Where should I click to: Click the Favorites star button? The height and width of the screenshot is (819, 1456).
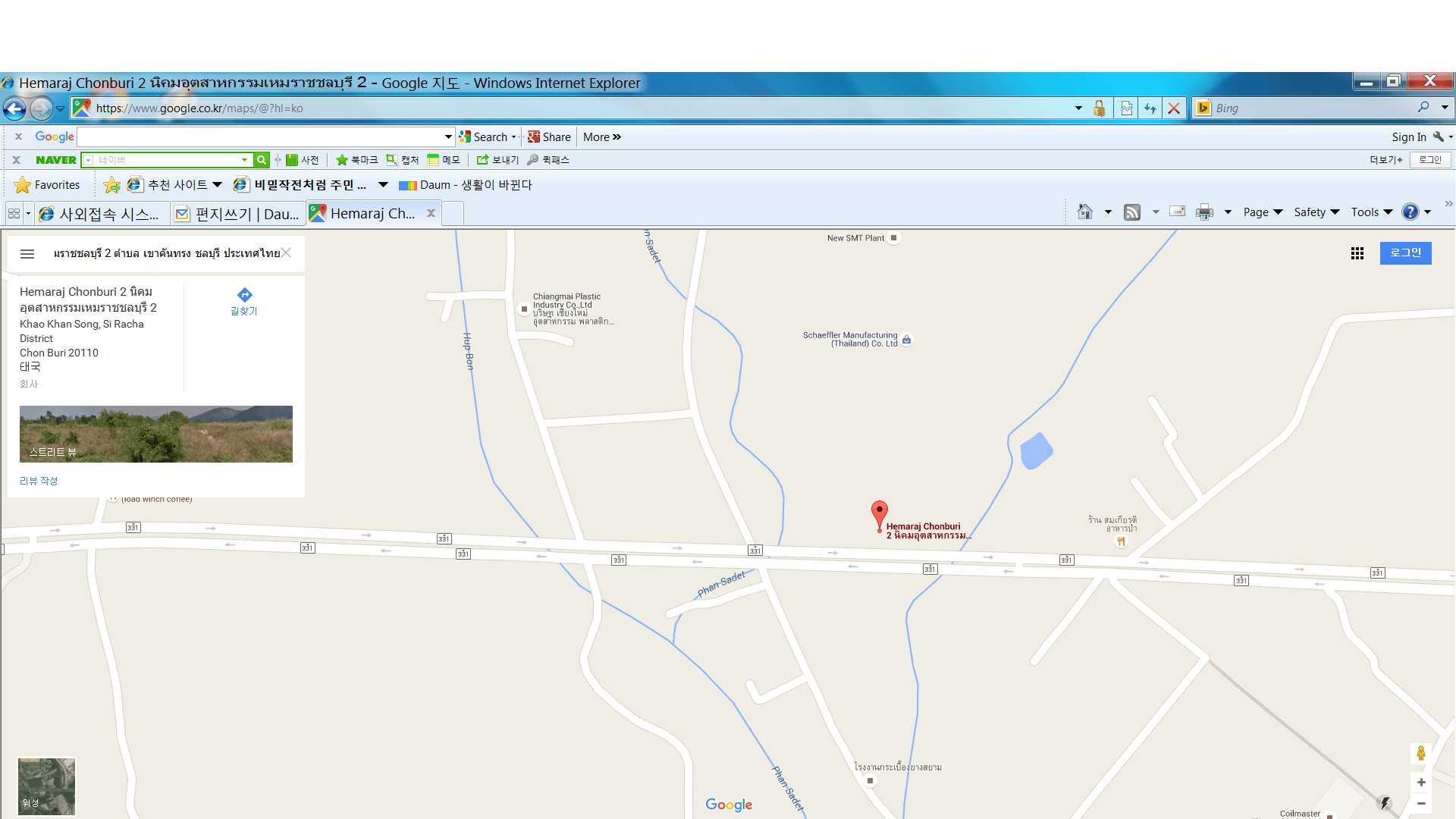click(x=47, y=185)
